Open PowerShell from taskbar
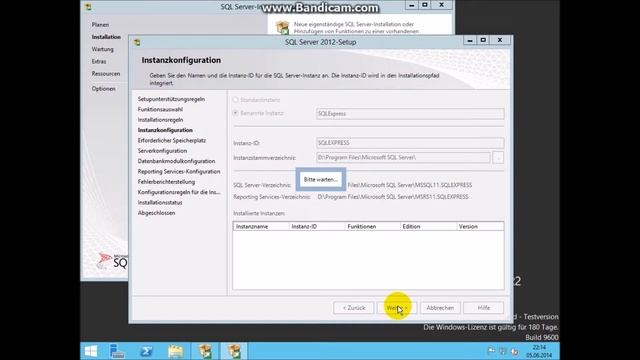640x360 pixels. click(146, 351)
